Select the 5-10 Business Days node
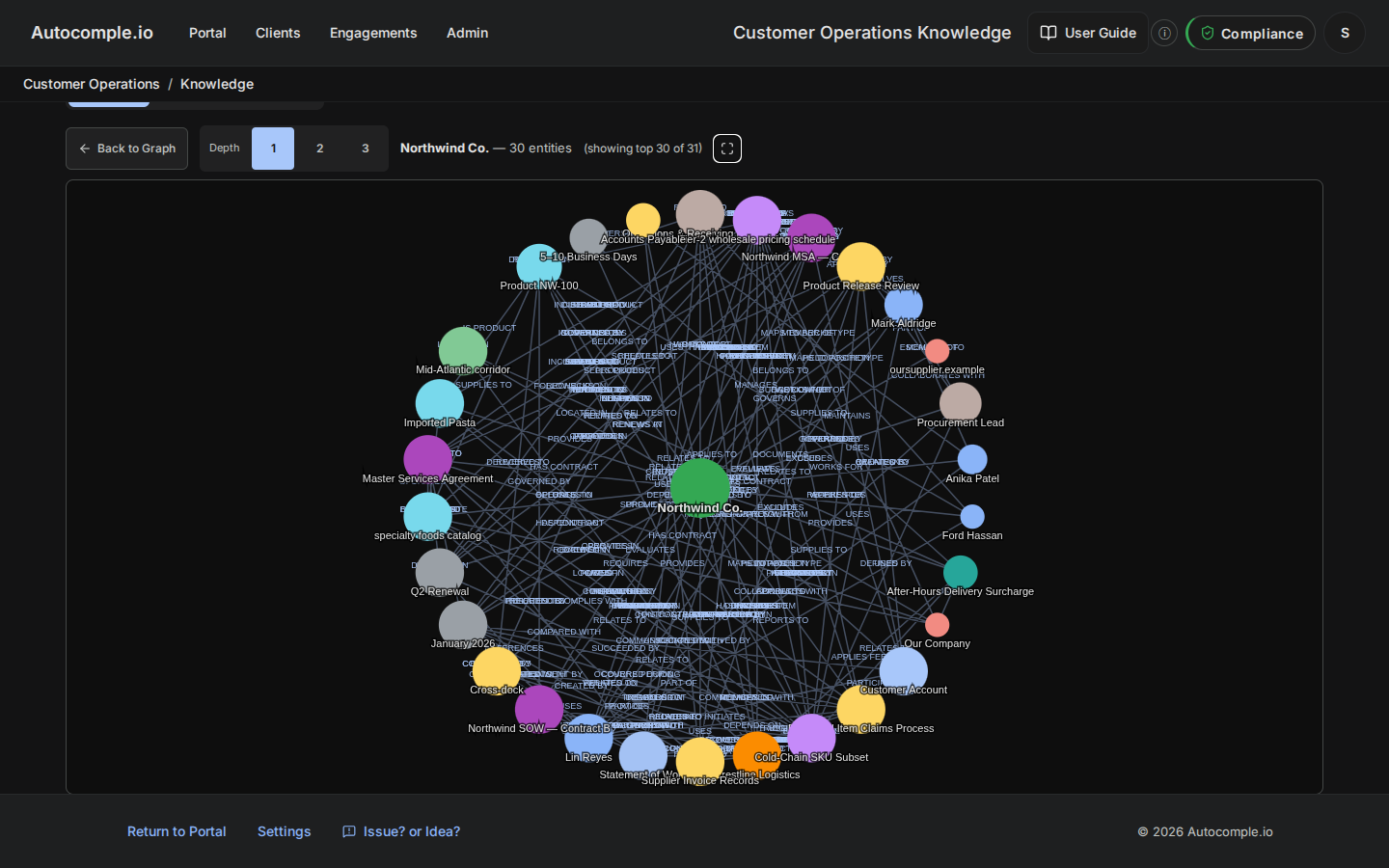Viewport: 1389px width, 868px height. pos(588,237)
